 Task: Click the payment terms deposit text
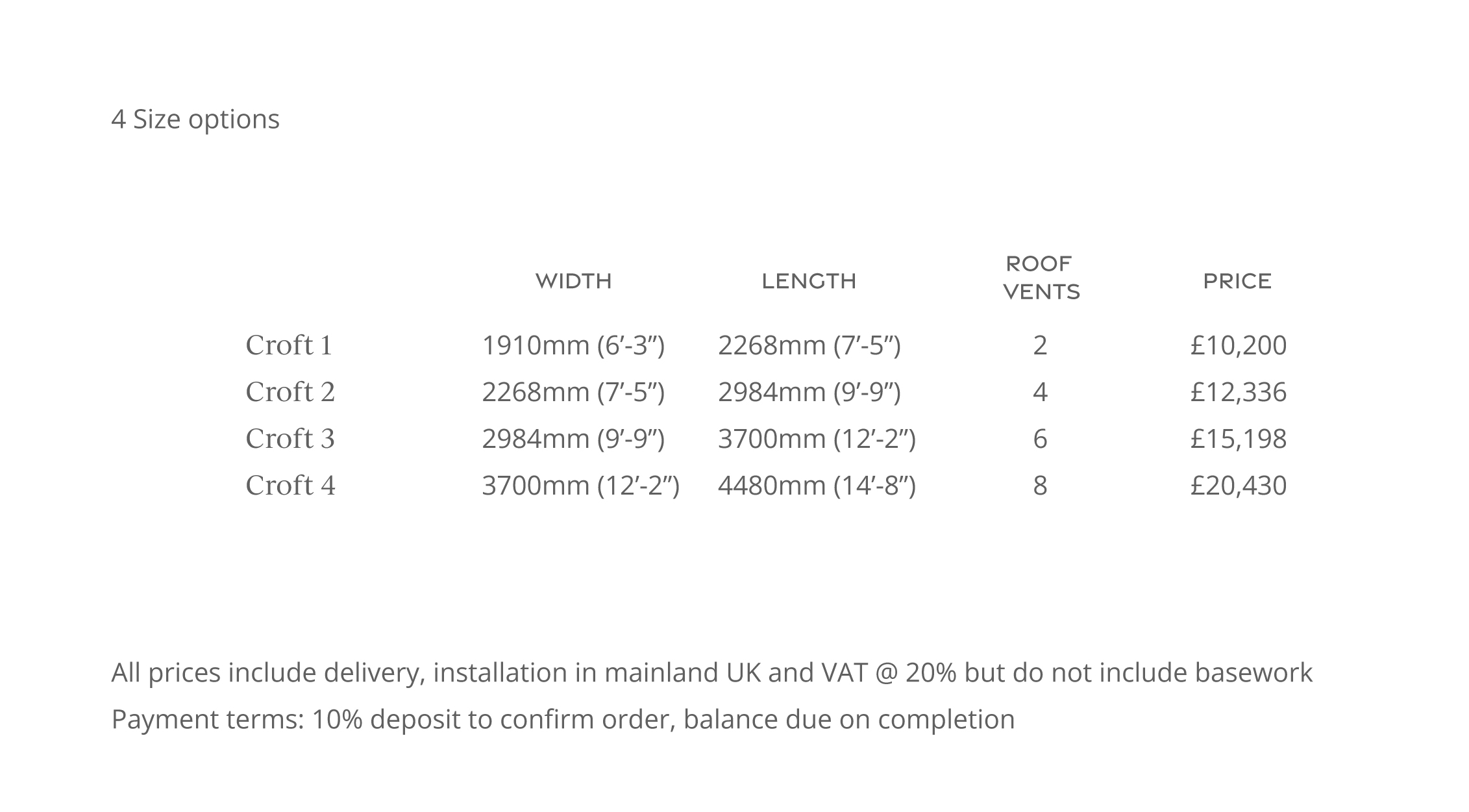(563, 719)
